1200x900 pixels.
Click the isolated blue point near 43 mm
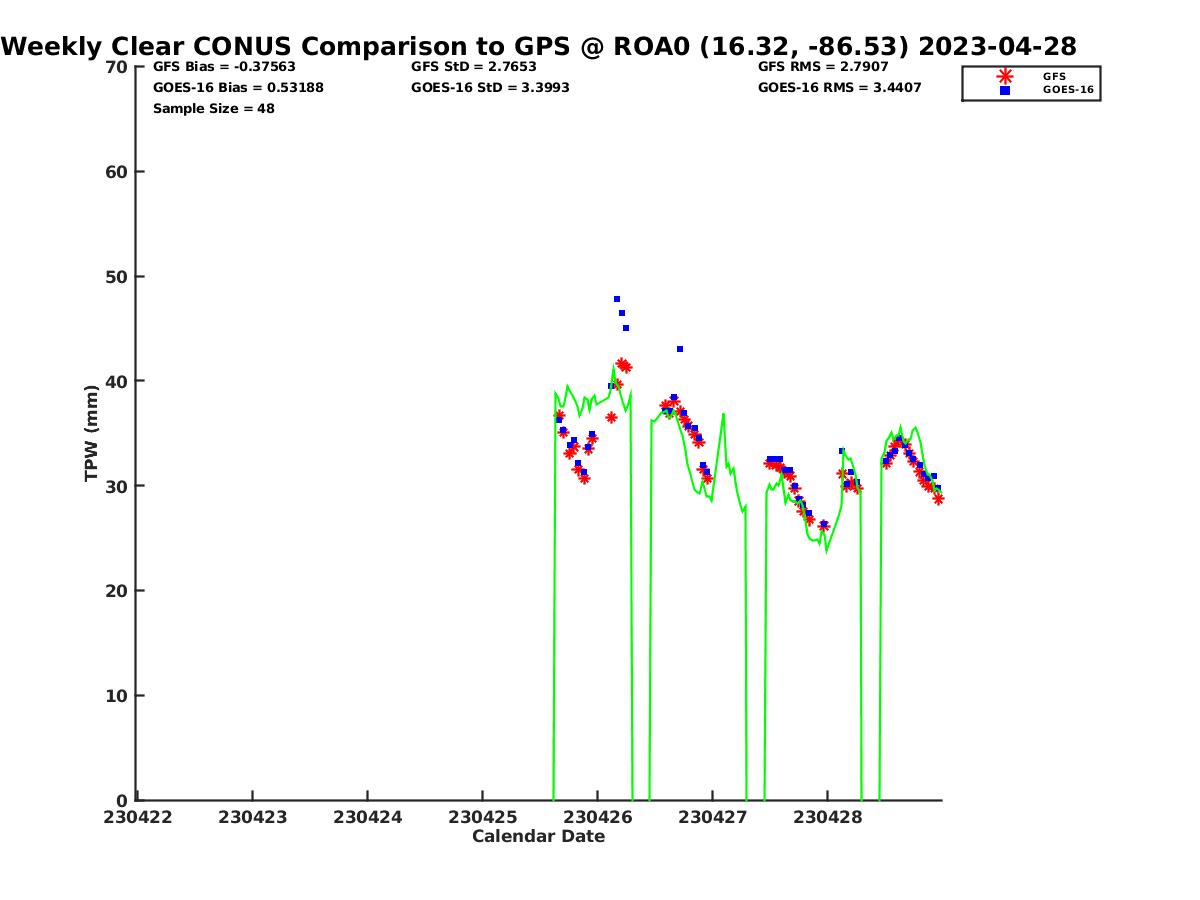coord(680,349)
